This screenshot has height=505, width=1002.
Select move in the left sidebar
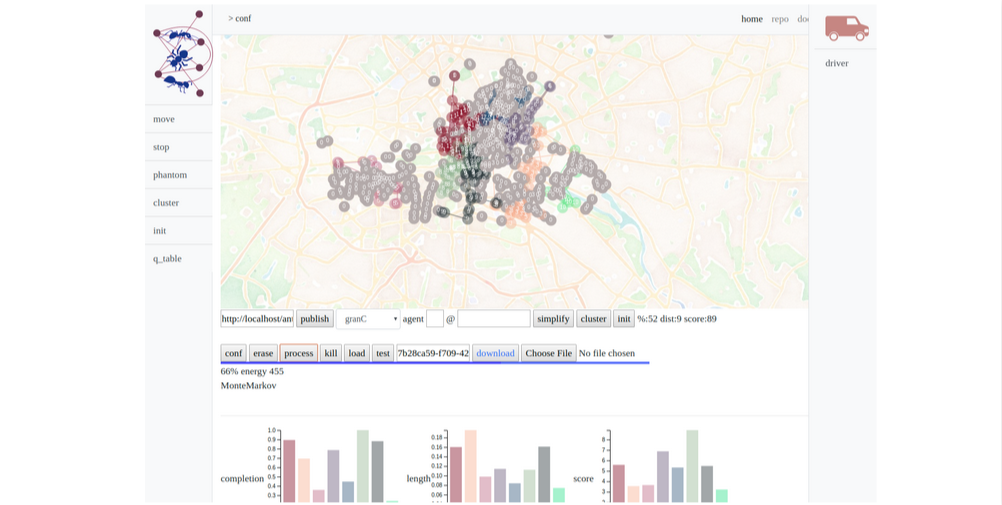[164, 119]
